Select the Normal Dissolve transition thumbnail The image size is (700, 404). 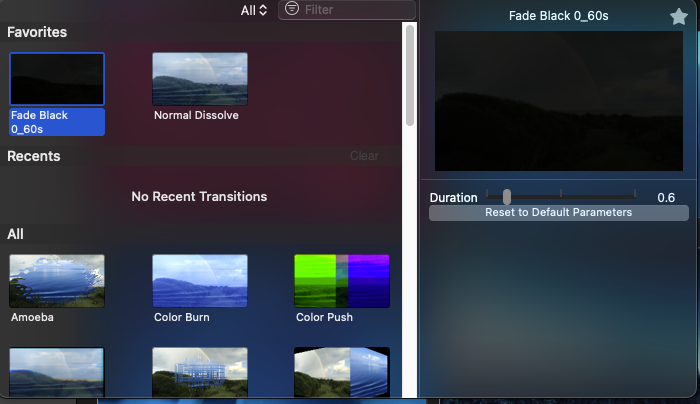coord(200,79)
